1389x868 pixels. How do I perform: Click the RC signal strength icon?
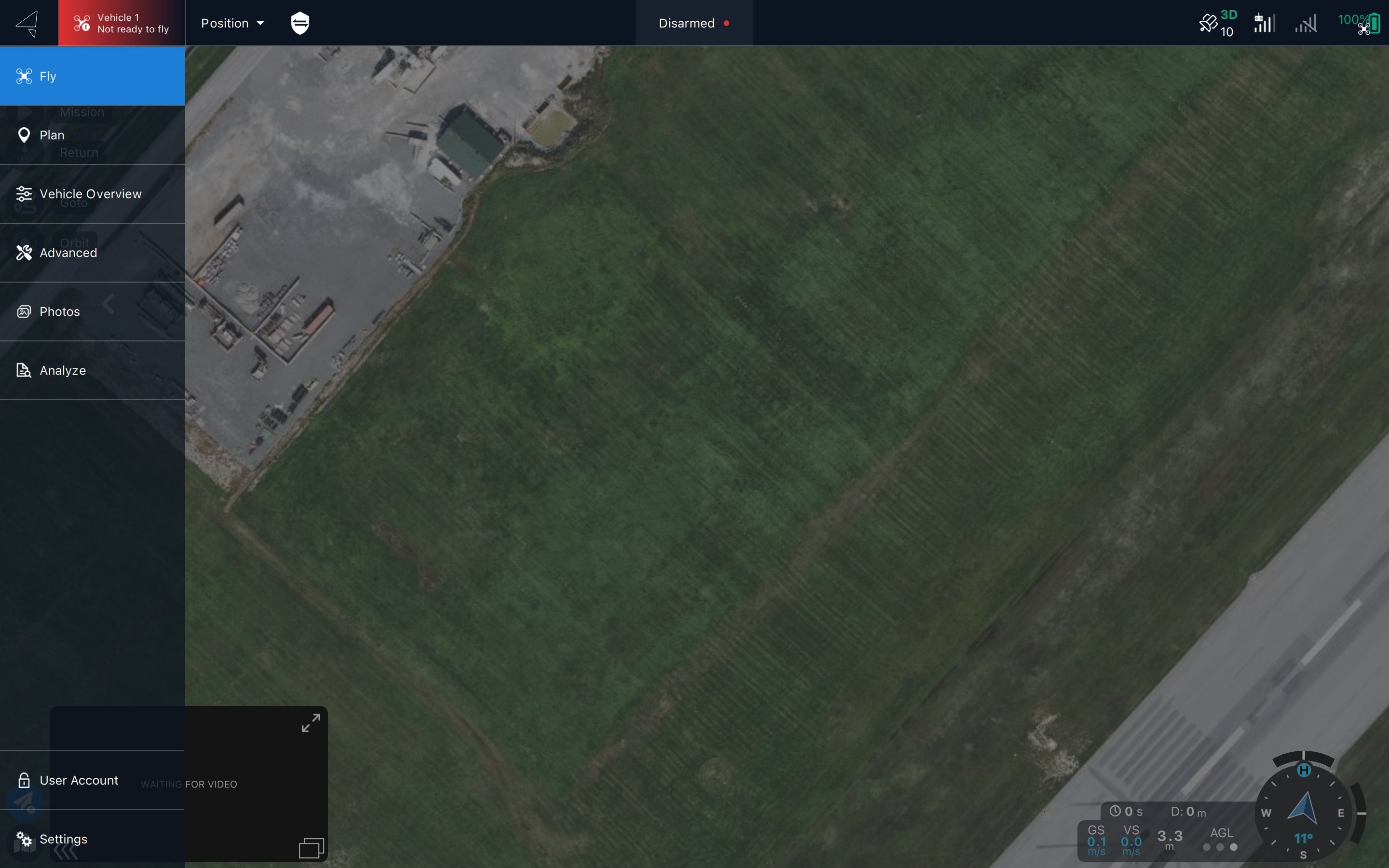pyautogui.click(x=1265, y=23)
